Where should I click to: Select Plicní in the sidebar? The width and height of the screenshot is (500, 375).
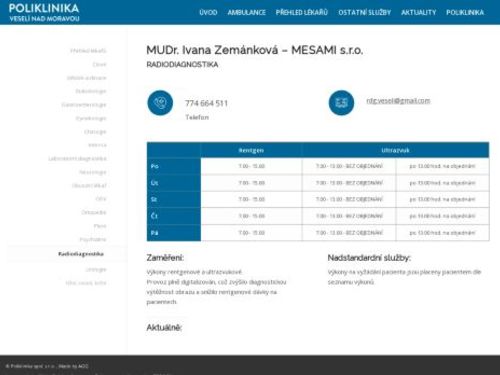coord(100,226)
